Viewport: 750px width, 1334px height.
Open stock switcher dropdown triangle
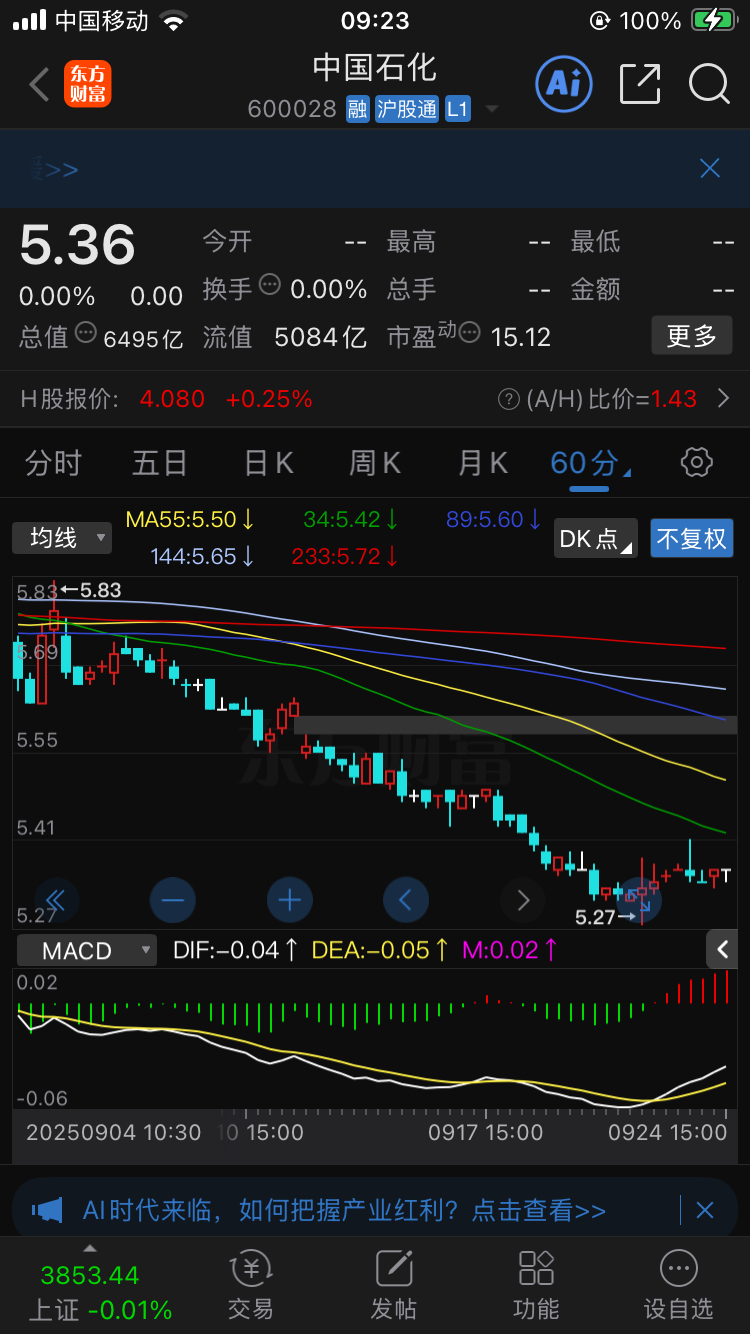pos(491,109)
